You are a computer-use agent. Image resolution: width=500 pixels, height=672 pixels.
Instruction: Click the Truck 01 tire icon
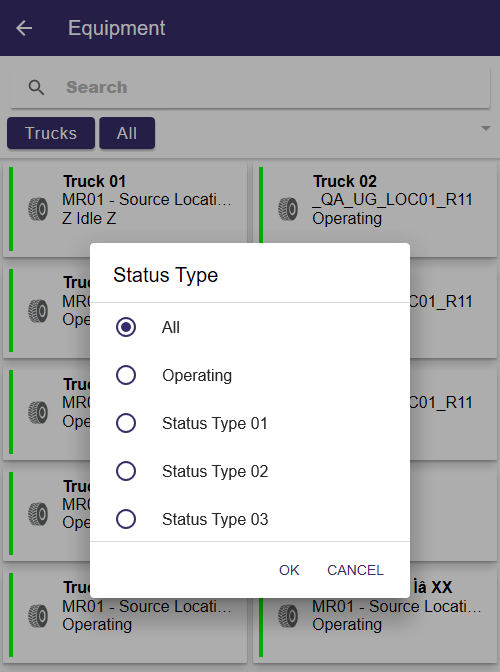(x=38, y=209)
